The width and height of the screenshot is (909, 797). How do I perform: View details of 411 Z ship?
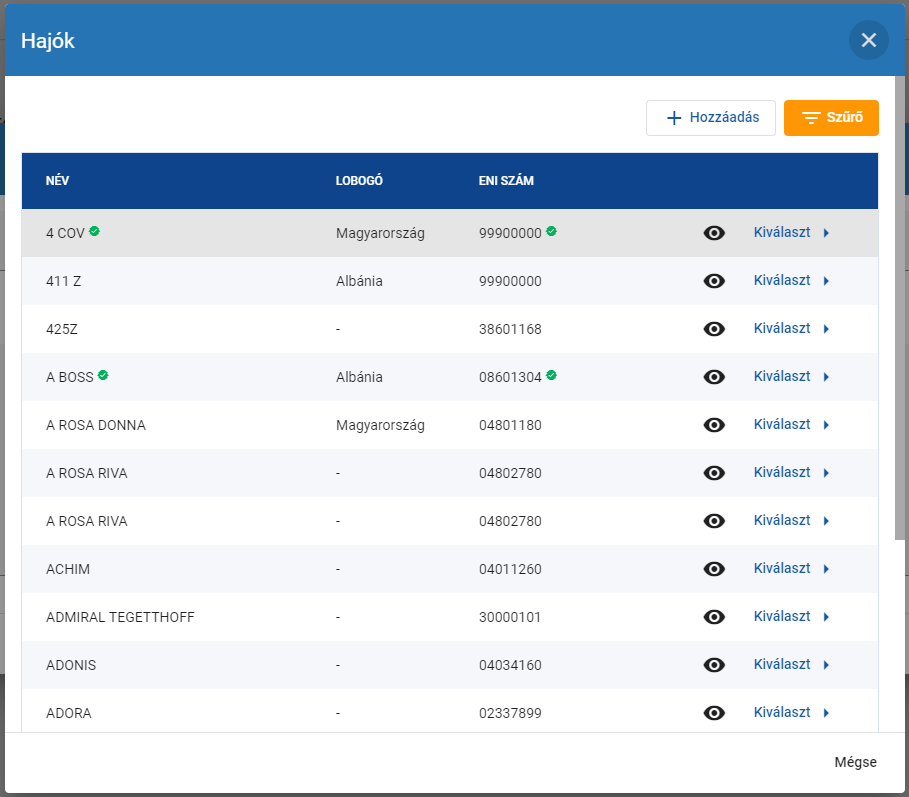(714, 281)
